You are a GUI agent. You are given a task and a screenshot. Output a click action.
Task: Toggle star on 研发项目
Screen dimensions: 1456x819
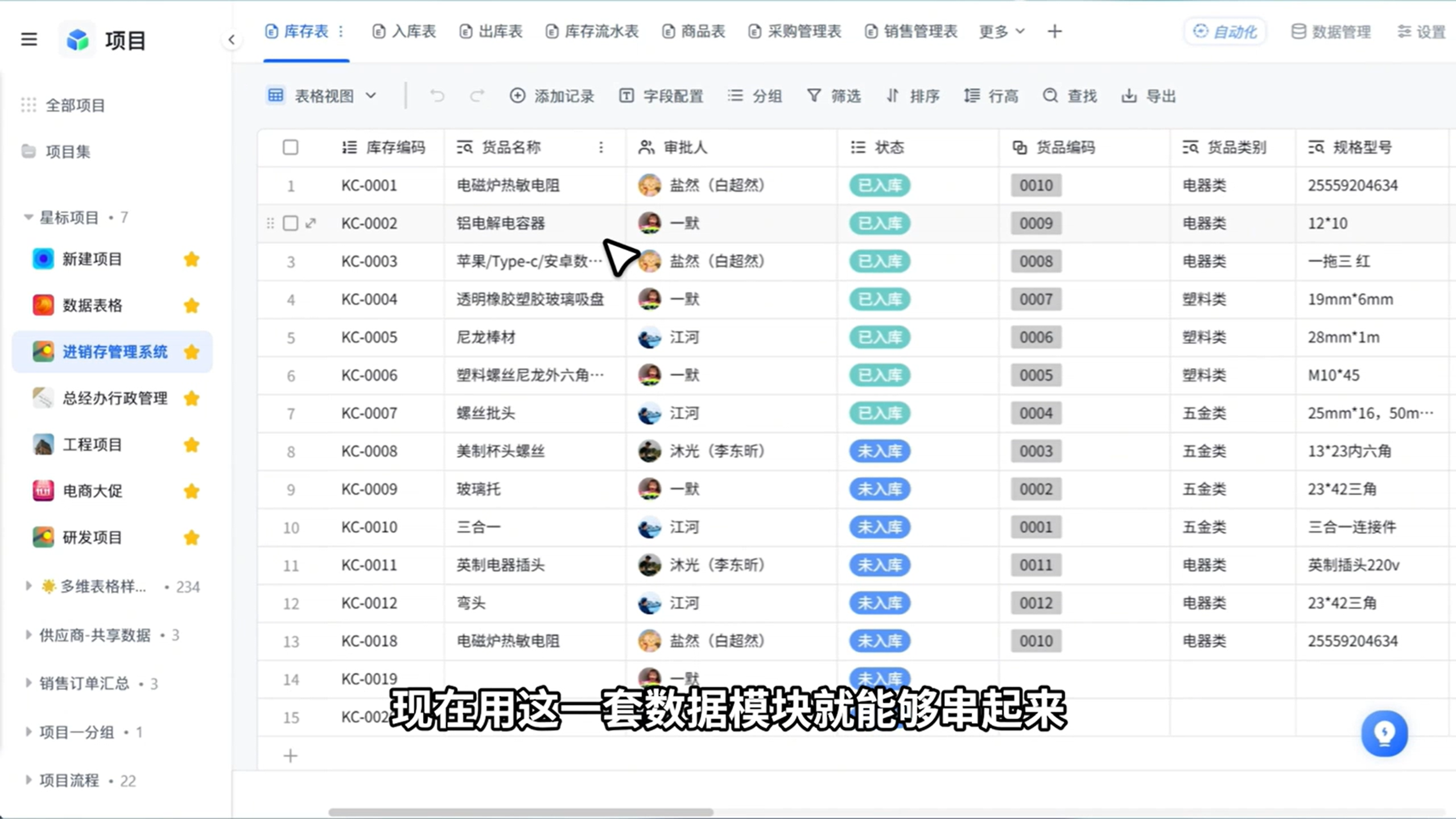click(192, 537)
